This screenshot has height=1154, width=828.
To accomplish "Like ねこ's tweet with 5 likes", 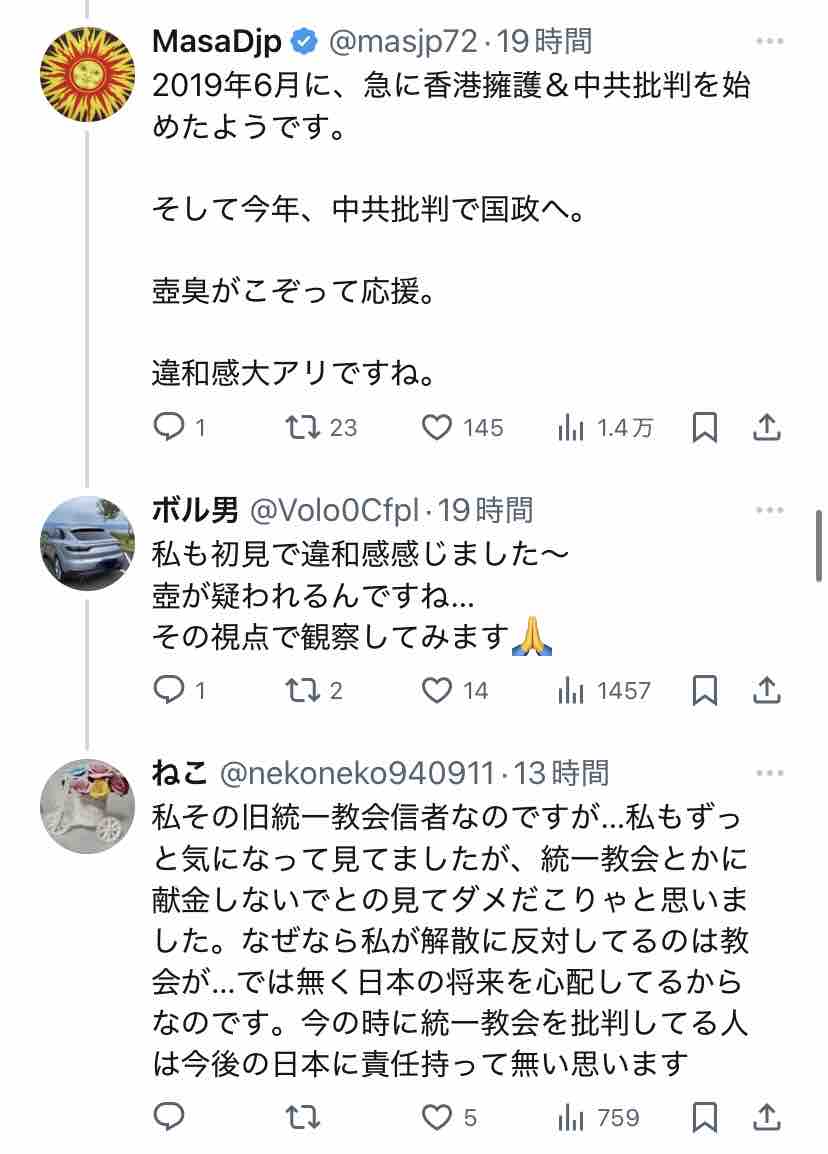I will coord(437,1116).
